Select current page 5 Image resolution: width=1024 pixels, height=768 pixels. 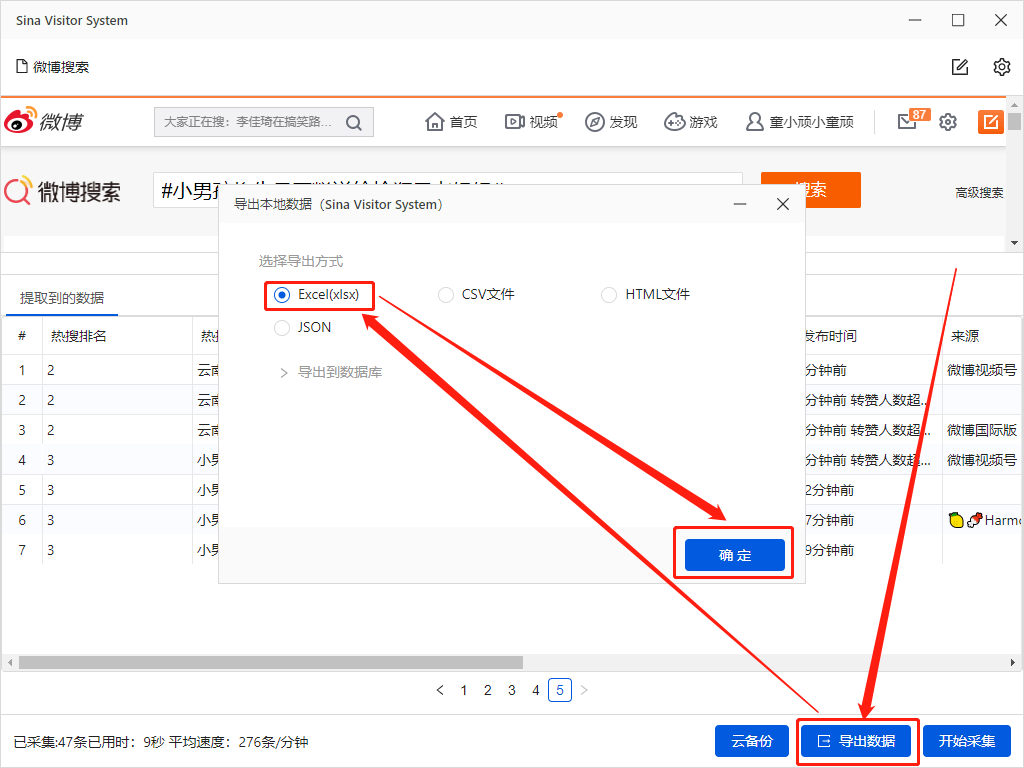point(560,690)
